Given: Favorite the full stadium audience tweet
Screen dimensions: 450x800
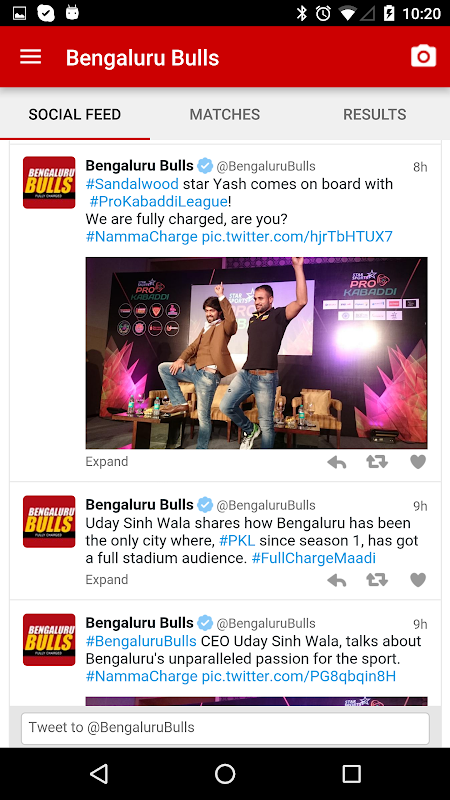Looking at the screenshot, I should coord(418,580).
